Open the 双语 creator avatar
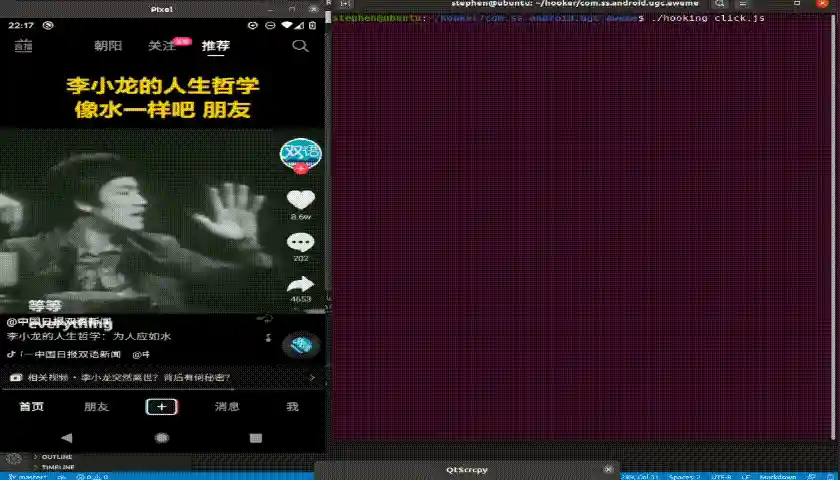Image resolution: width=840 pixels, height=480 pixels. tap(301, 153)
